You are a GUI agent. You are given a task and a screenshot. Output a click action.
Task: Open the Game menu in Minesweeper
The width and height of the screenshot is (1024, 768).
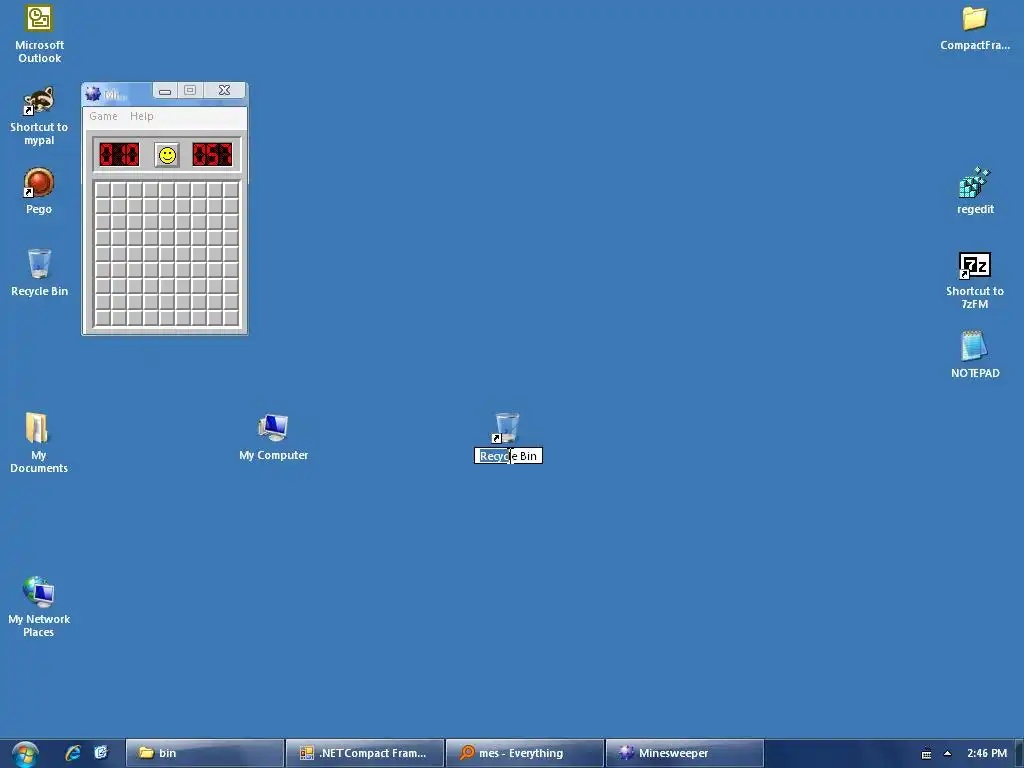tap(103, 116)
